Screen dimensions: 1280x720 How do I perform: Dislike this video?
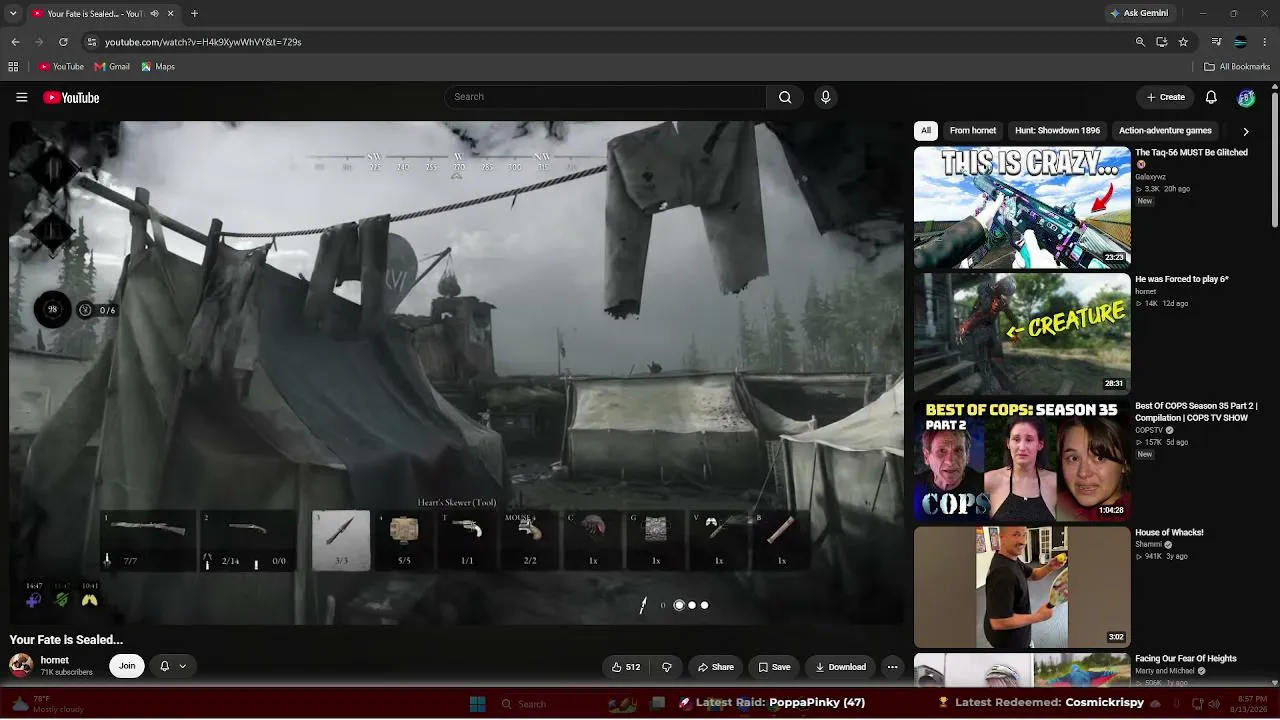[667, 667]
